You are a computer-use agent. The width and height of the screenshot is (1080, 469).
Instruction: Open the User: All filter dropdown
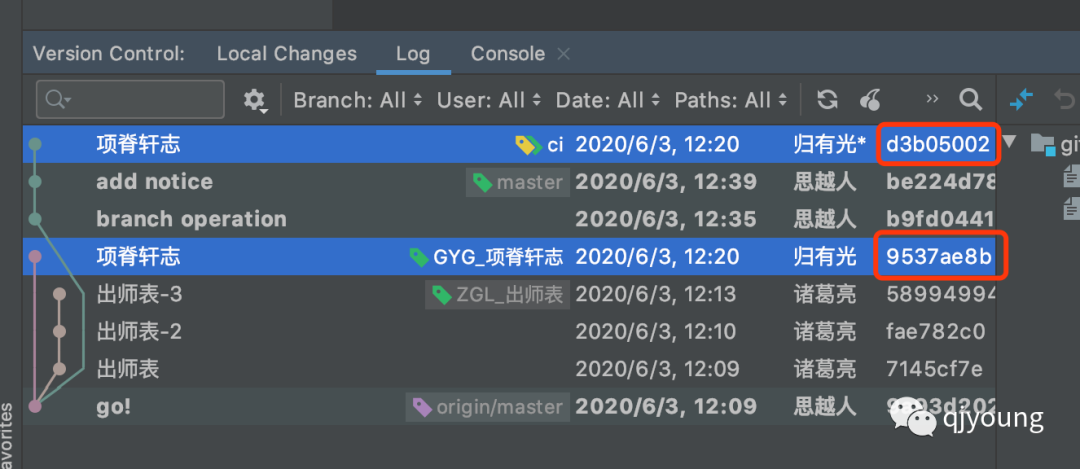(x=489, y=101)
